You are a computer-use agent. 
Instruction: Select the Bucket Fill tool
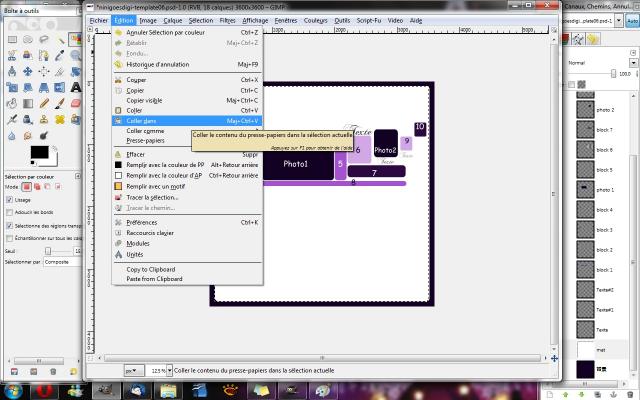click(12, 103)
